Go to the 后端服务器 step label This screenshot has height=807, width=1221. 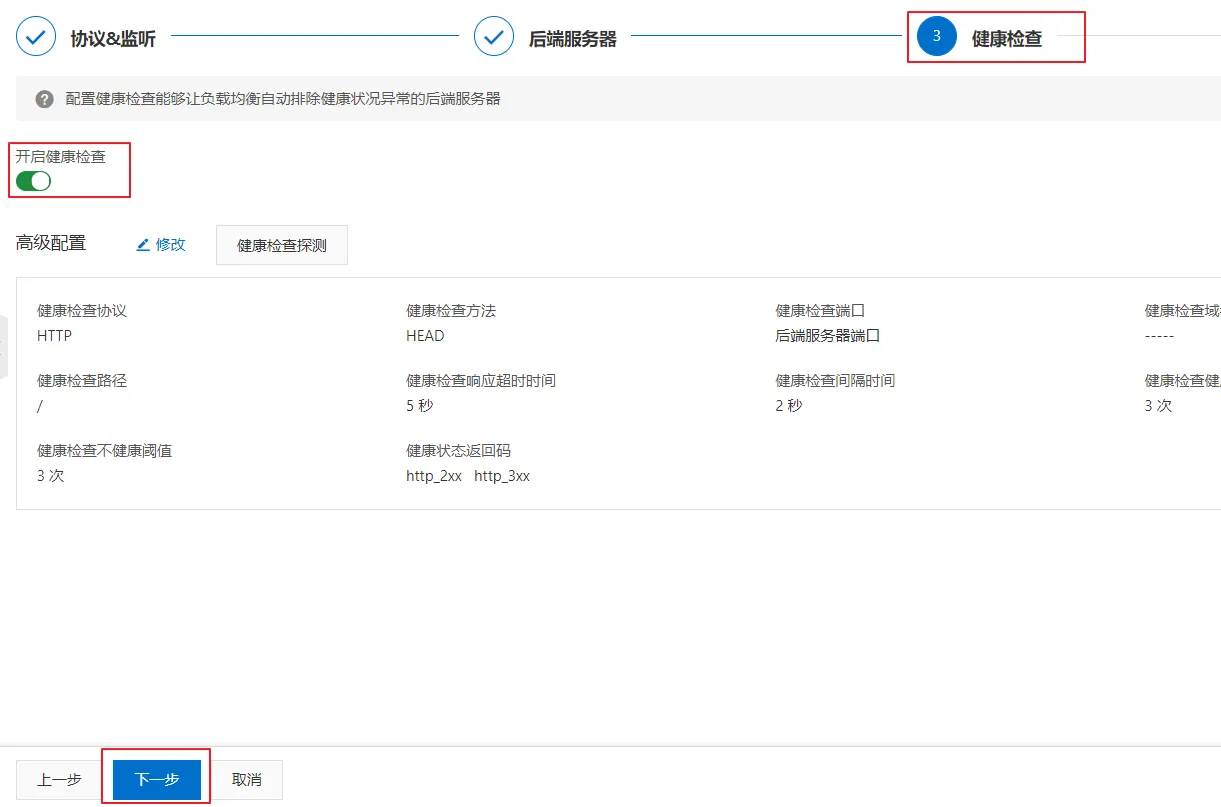573,39
